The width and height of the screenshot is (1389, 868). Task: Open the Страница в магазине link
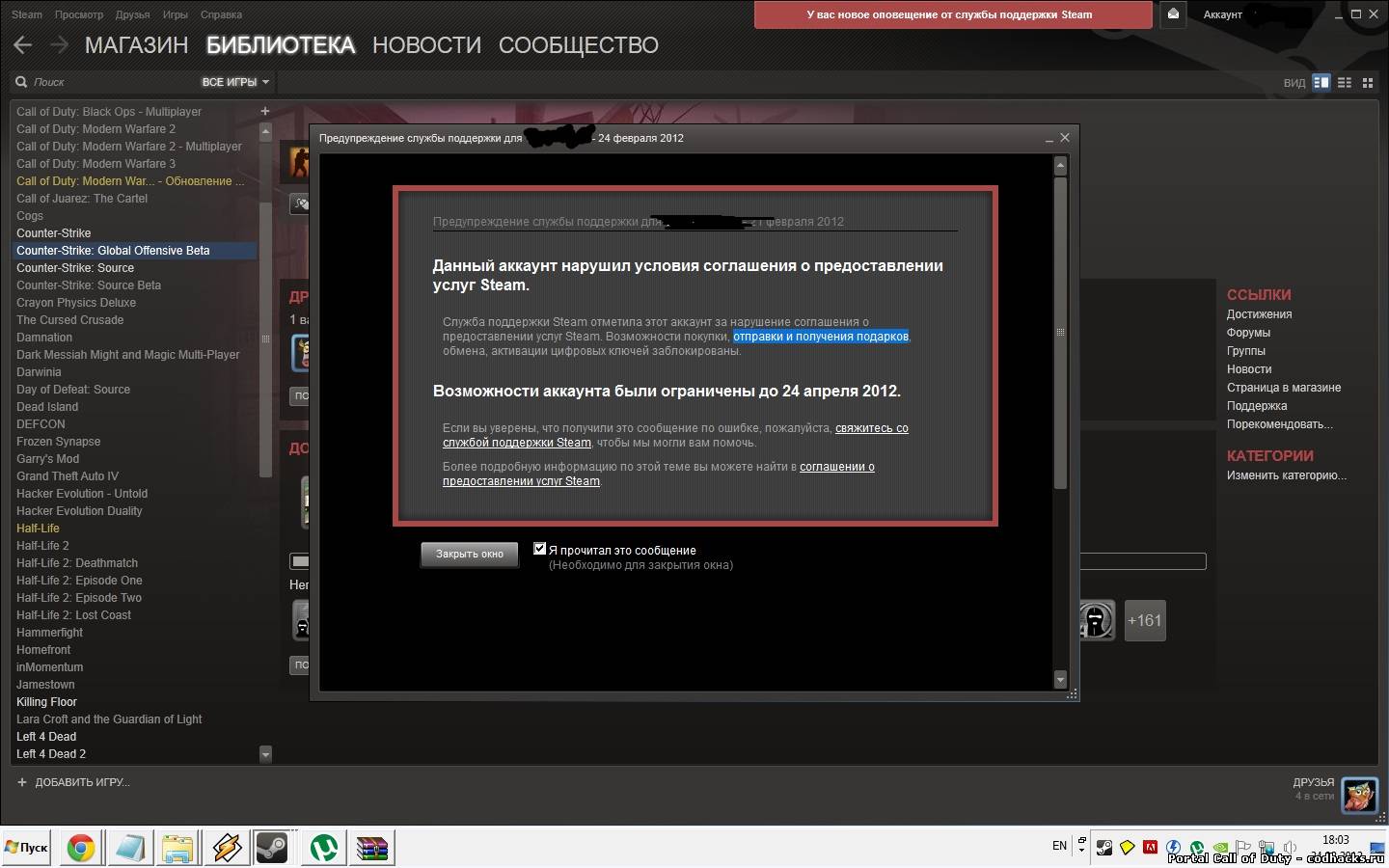tap(1284, 387)
